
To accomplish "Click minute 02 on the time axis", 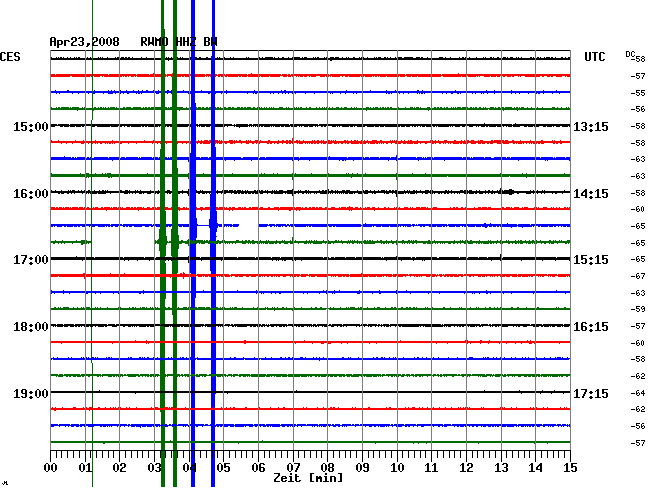I will click(119, 468).
